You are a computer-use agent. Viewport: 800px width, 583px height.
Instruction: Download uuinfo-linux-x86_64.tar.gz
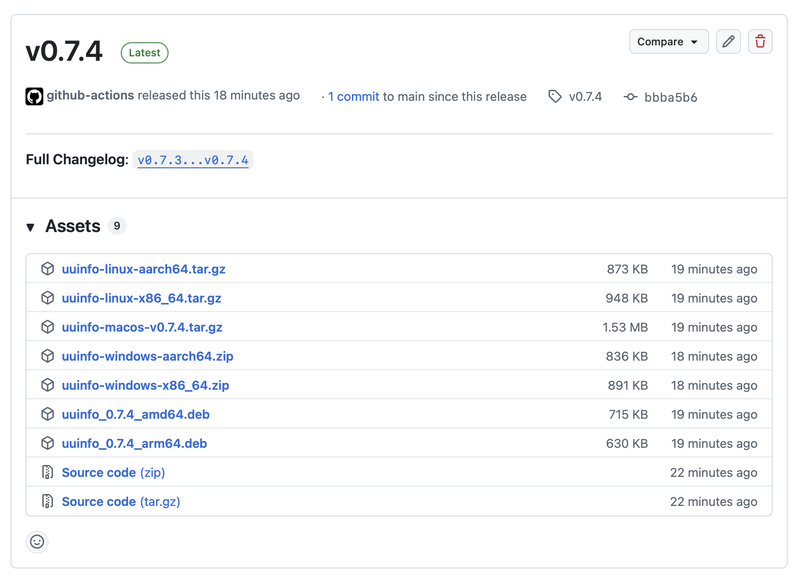tap(141, 298)
